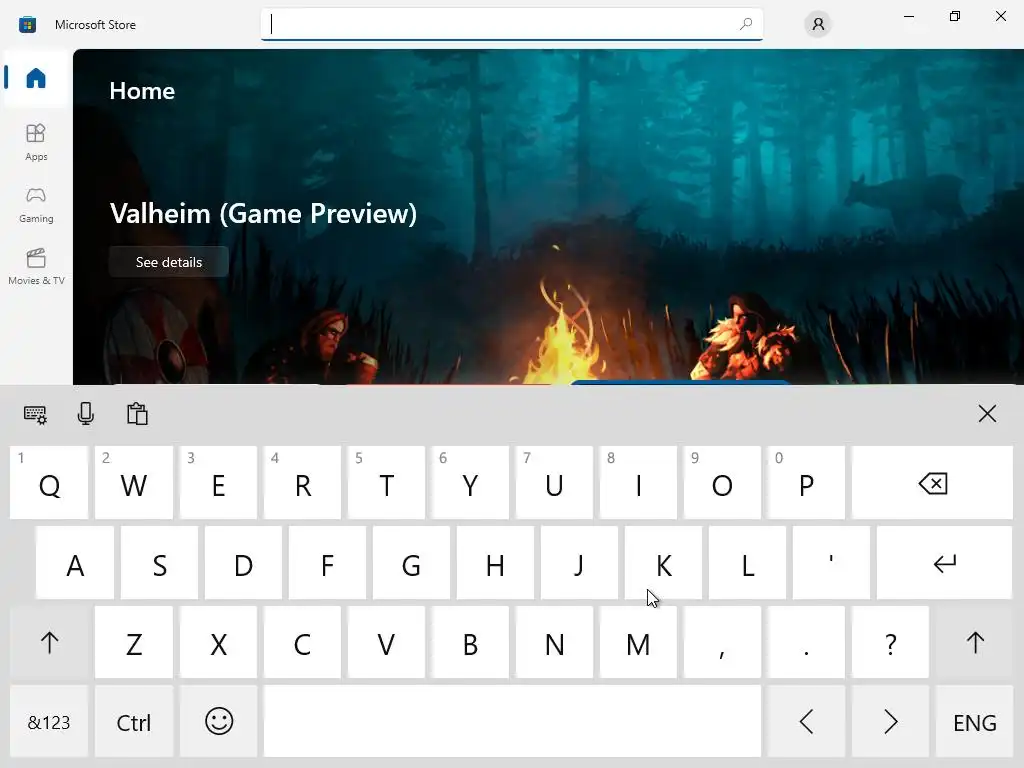
Task: Tap the N key
Action: coord(554,643)
